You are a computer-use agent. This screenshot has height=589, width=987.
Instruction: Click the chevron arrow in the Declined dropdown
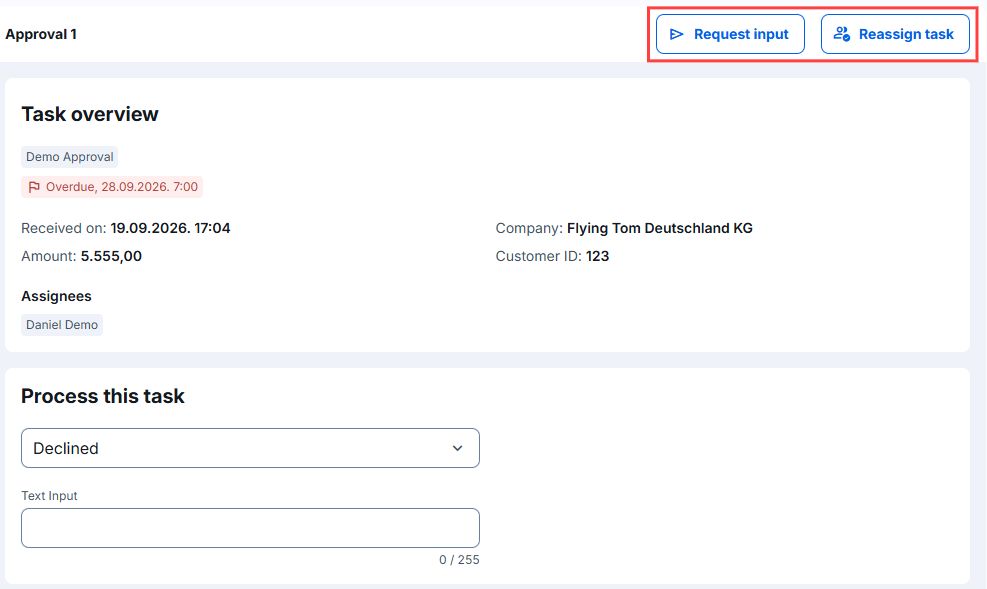(x=458, y=448)
